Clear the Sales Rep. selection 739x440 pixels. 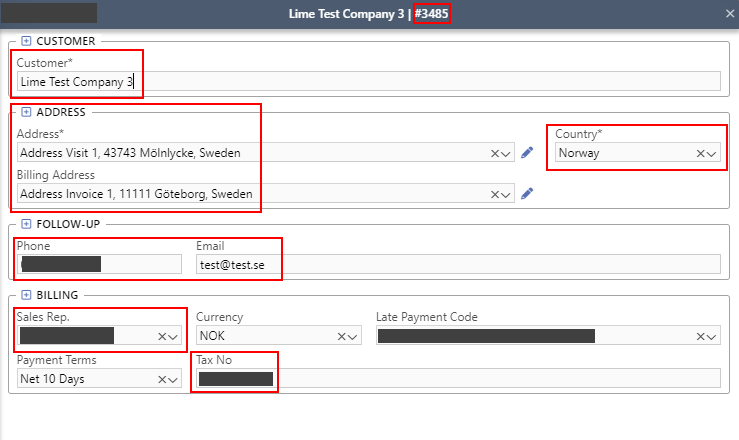click(162, 337)
